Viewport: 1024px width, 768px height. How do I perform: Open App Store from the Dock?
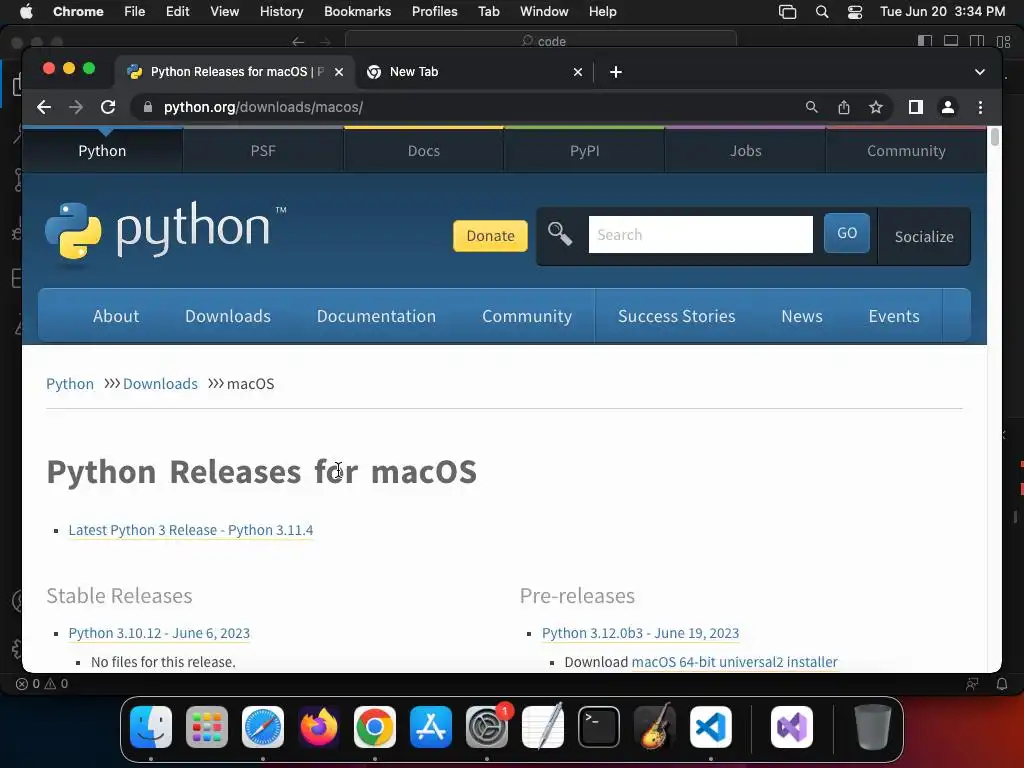(x=431, y=727)
